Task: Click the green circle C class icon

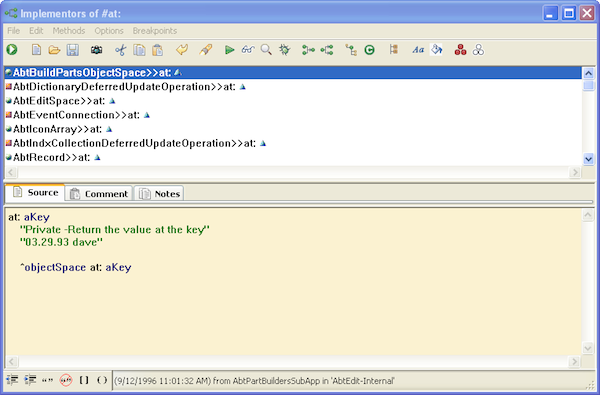Action: click(369, 50)
